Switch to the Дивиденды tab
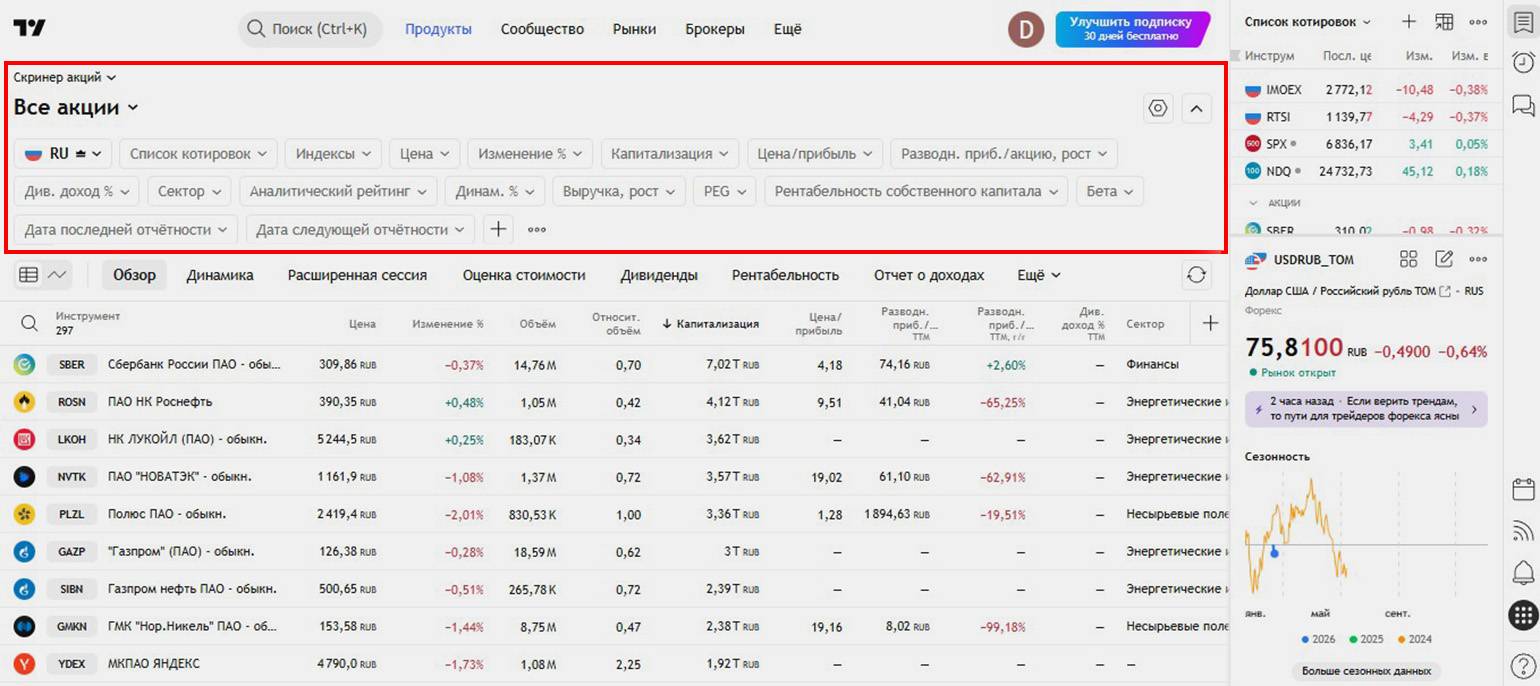This screenshot has width=1540, height=686. click(x=658, y=275)
